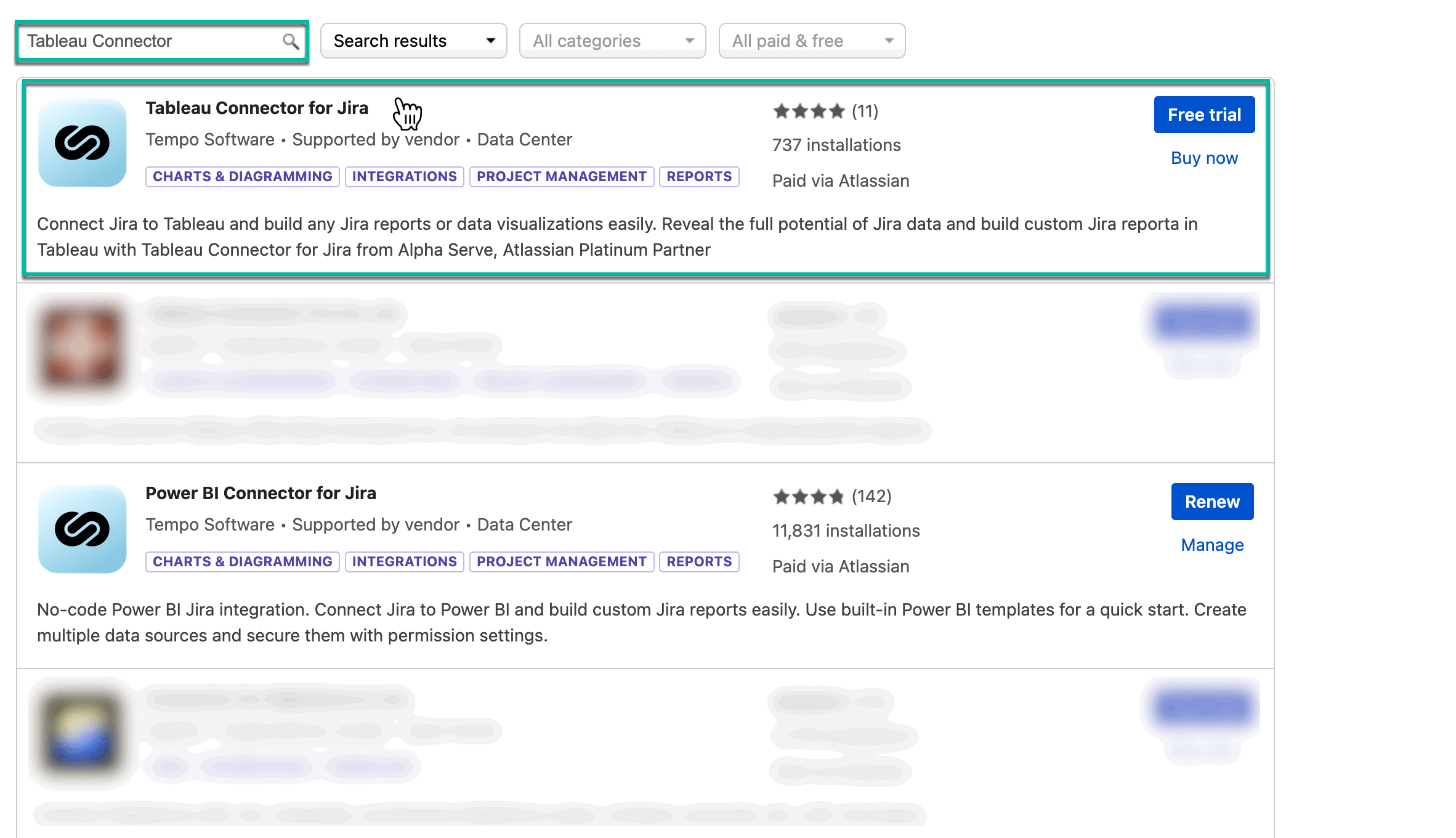Open the All paid & free dropdown
Image resolution: width=1456 pixels, height=838 pixels.
click(x=812, y=41)
